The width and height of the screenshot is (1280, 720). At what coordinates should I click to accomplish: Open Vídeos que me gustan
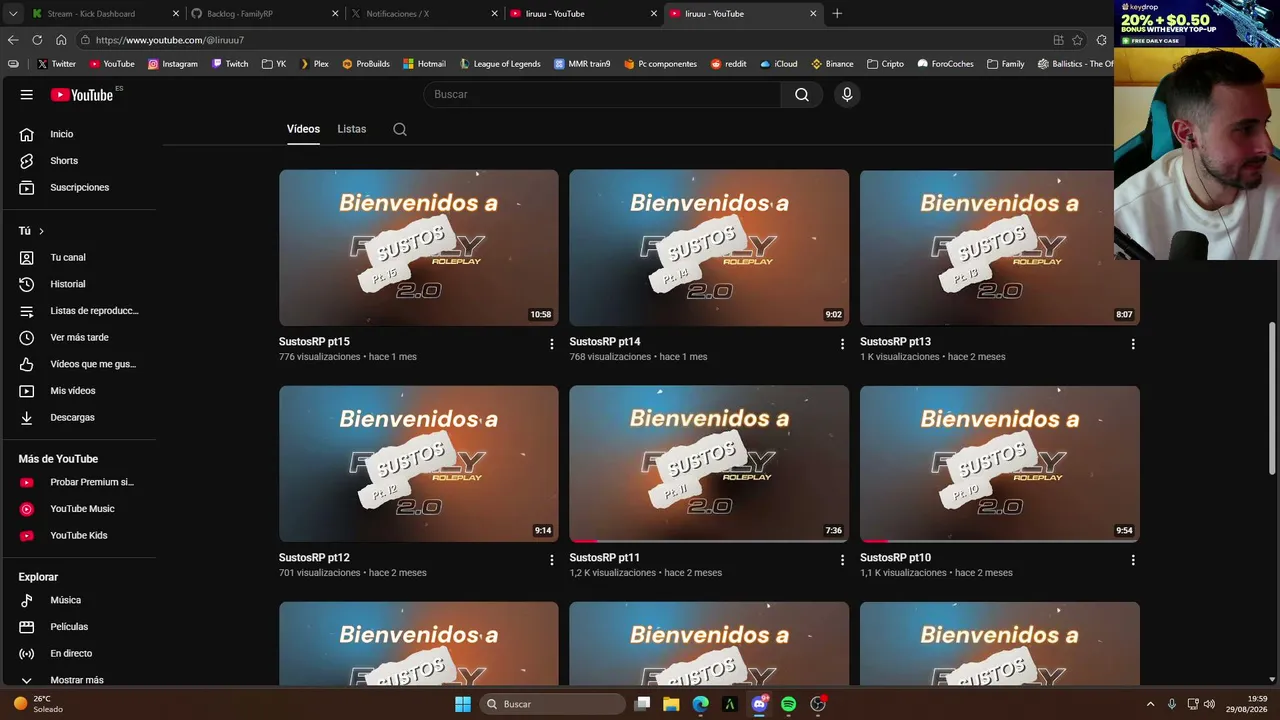[80, 364]
